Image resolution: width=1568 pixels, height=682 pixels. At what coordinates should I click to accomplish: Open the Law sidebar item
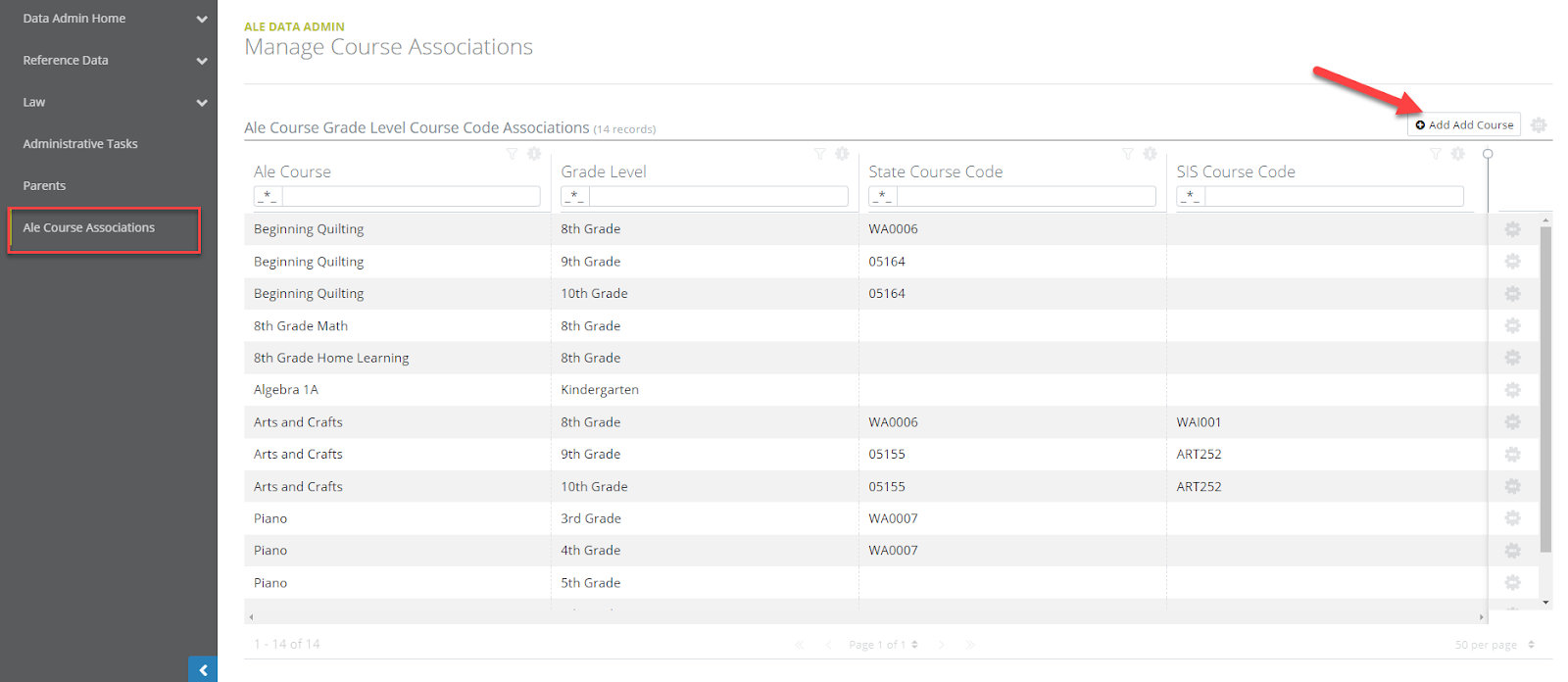34,102
